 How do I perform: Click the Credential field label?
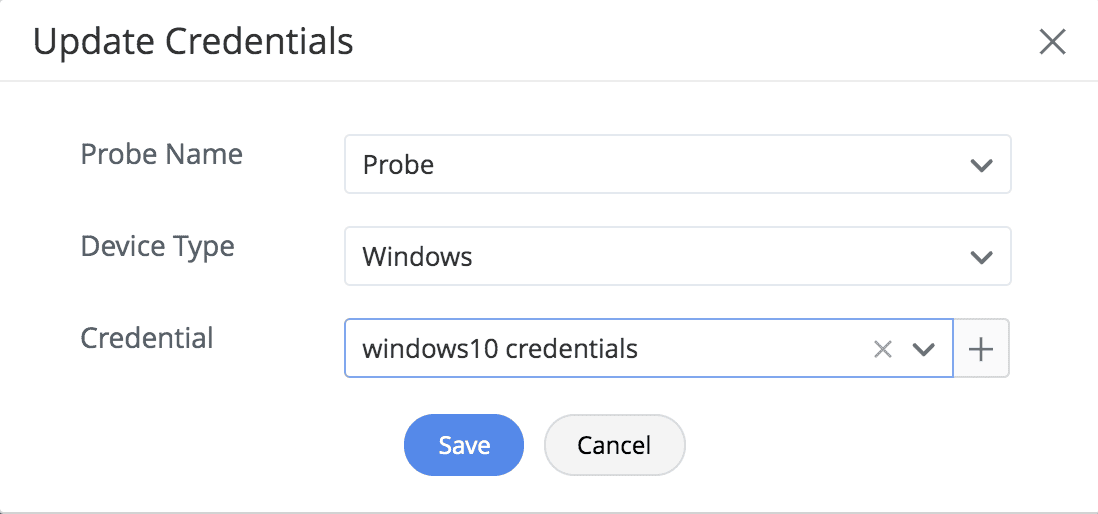[147, 338]
